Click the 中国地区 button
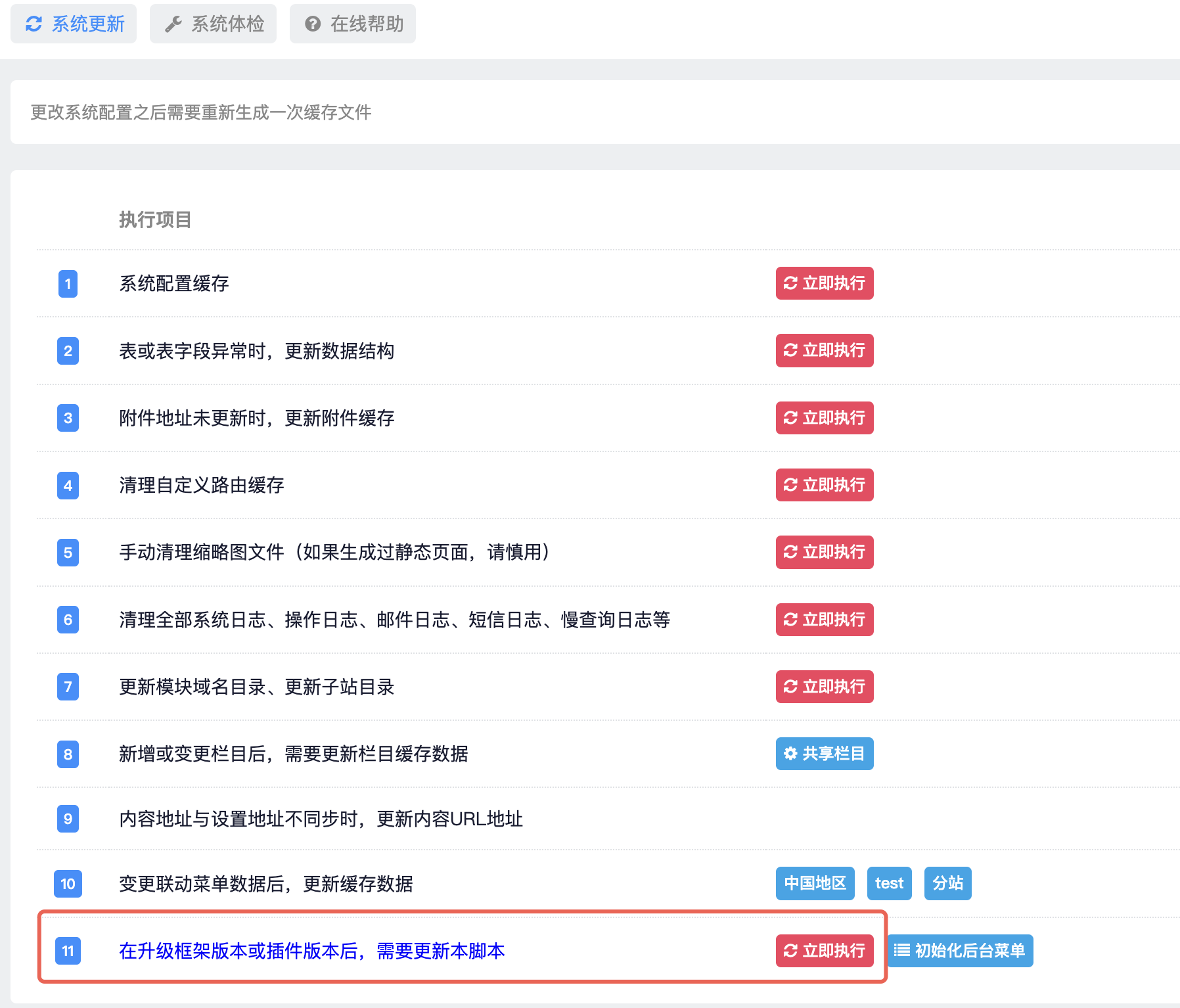The image size is (1180, 1008). coord(815,883)
